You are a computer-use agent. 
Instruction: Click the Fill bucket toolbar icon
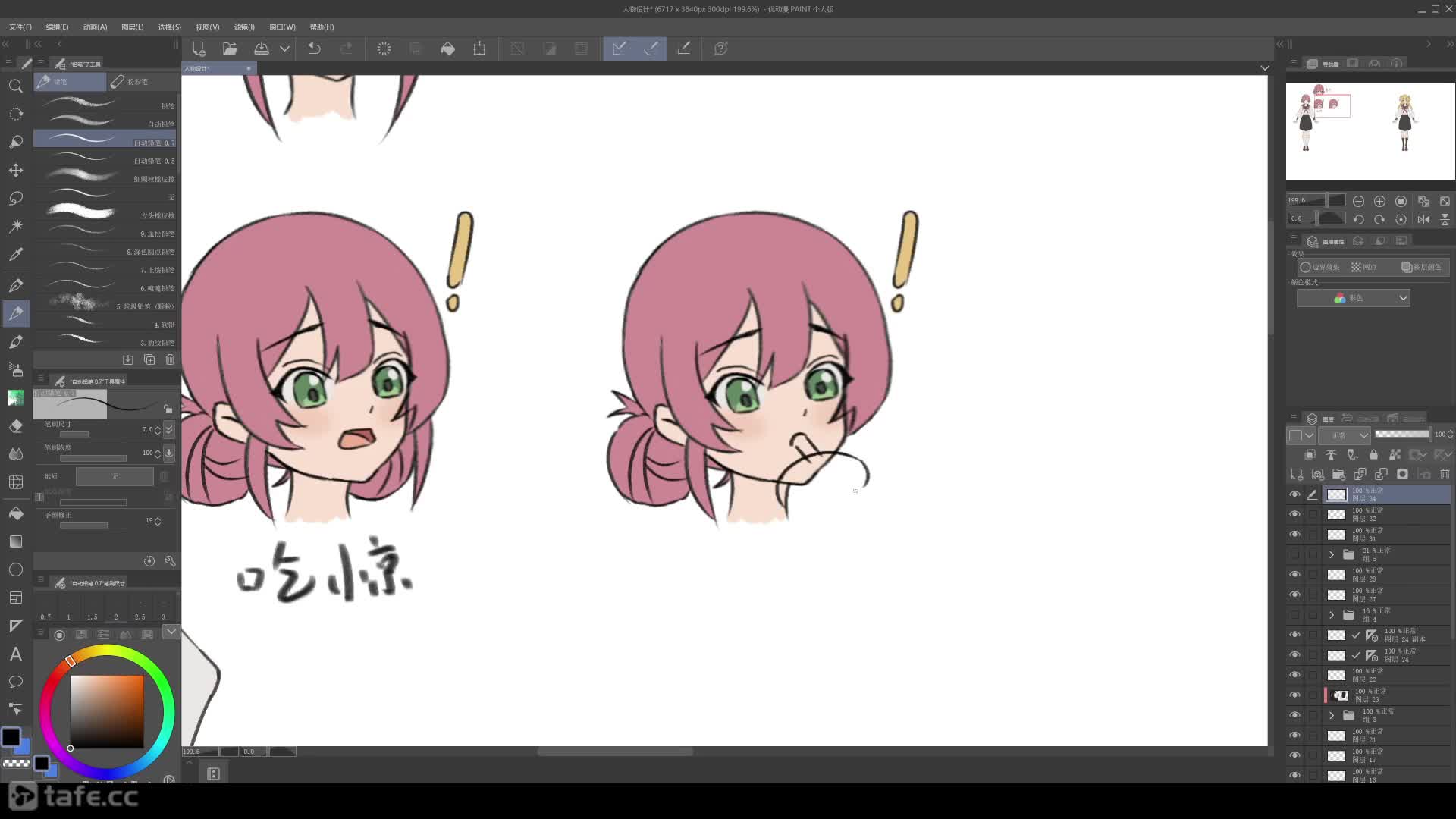click(447, 49)
